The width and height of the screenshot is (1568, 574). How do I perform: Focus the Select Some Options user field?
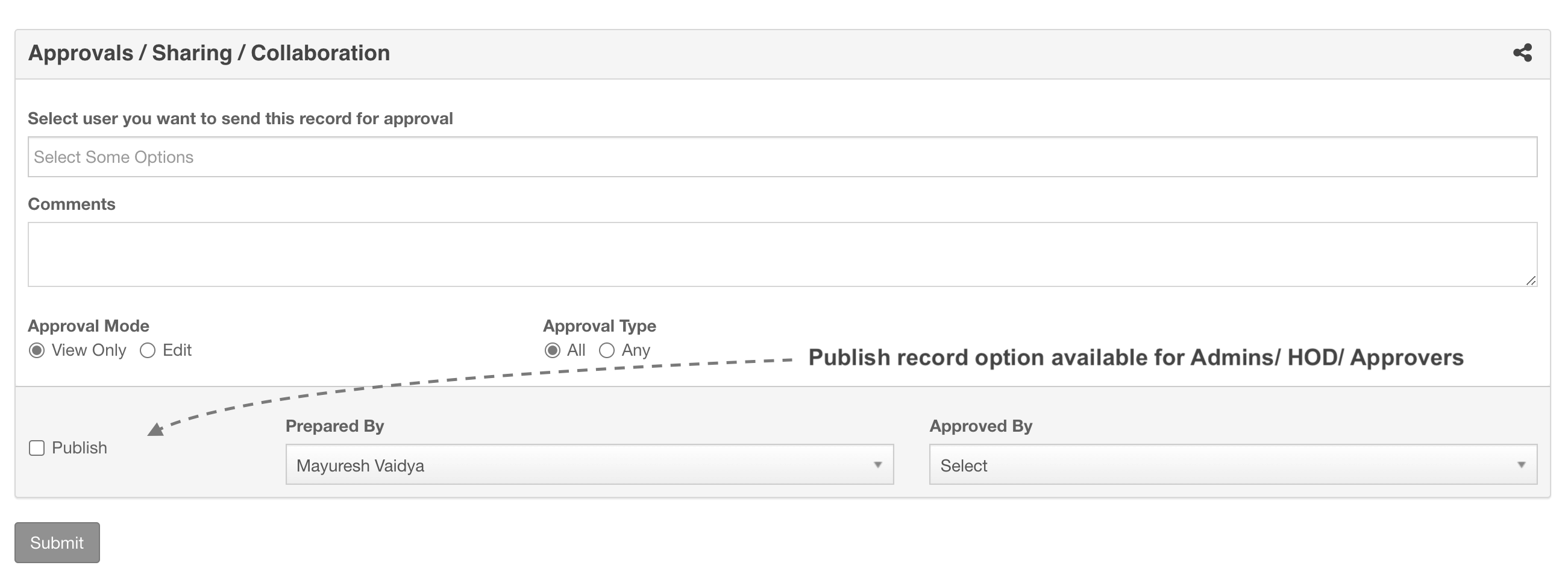pyautogui.click(x=782, y=157)
